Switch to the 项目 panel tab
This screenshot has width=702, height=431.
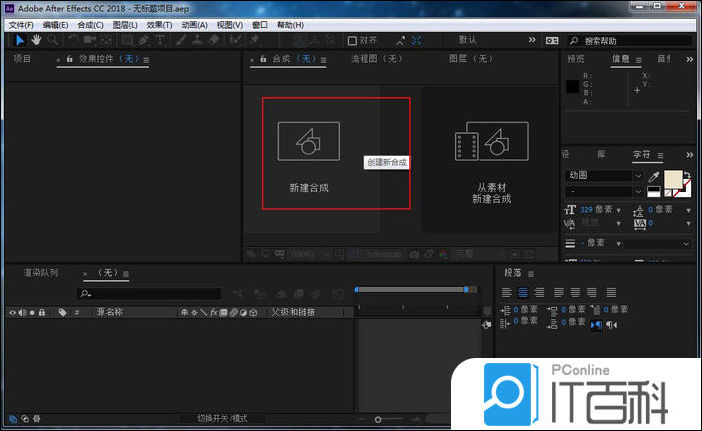click(x=22, y=59)
